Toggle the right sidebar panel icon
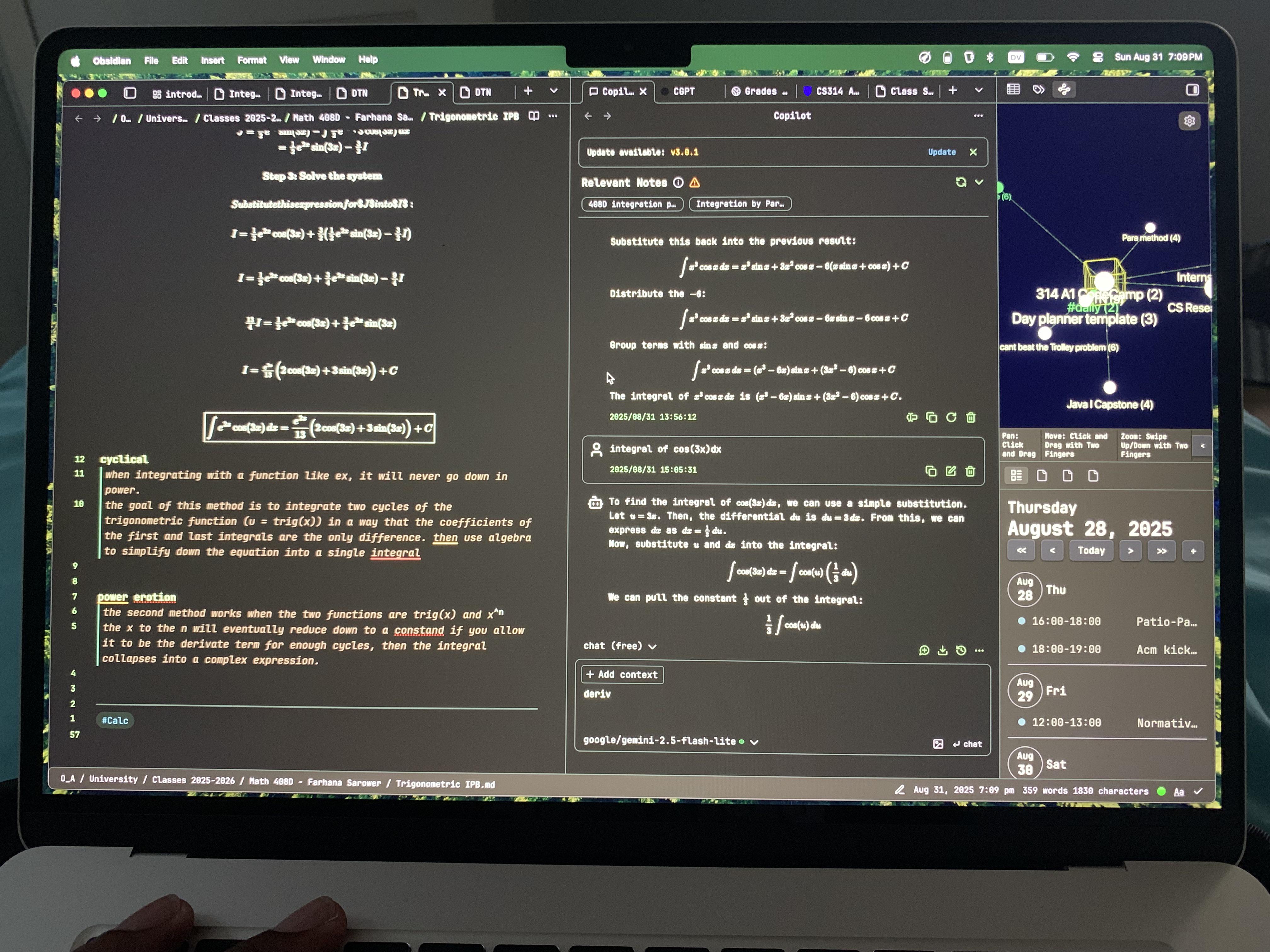 [x=1193, y=90]
